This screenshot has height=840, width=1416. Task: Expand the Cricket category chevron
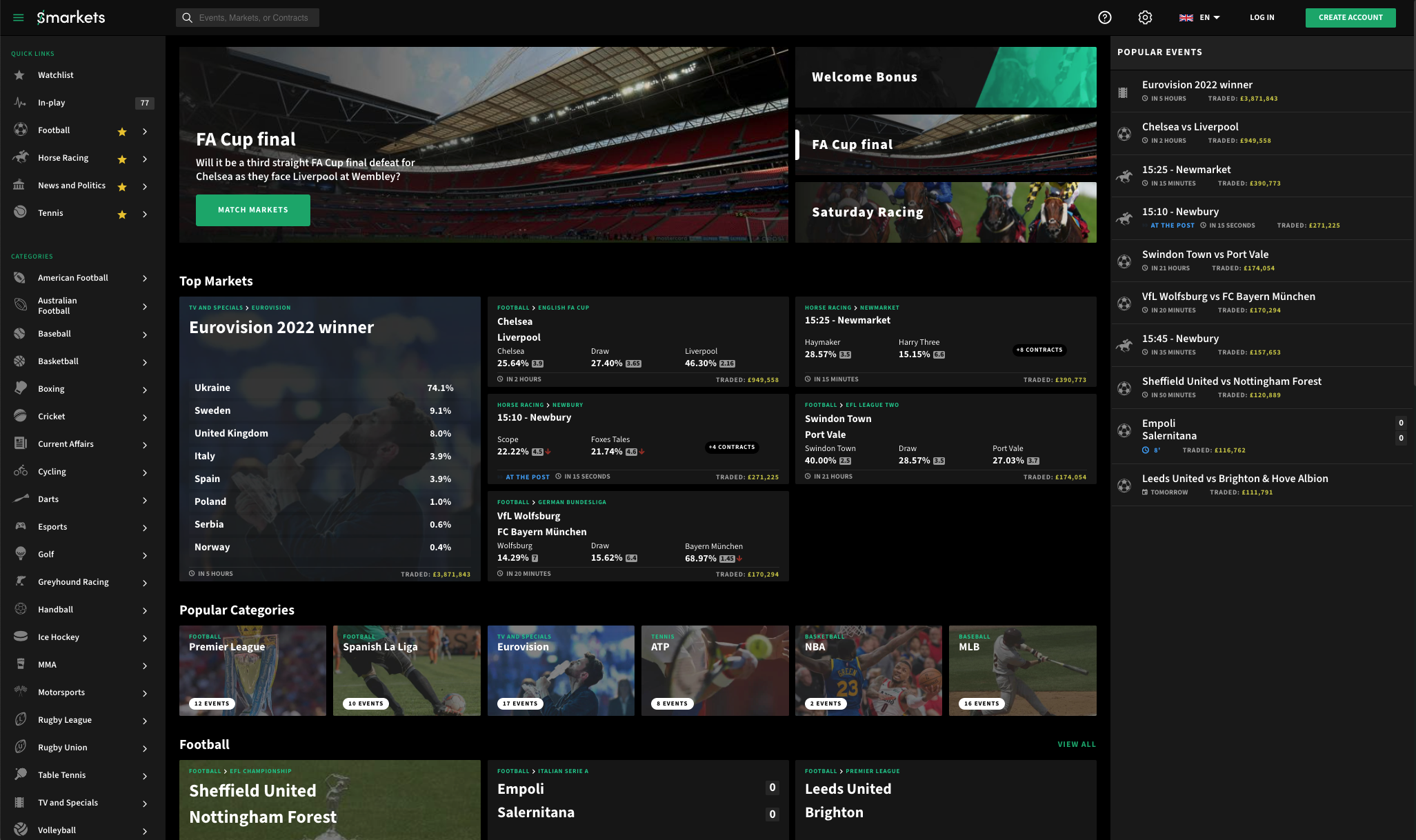click(145, 417)
